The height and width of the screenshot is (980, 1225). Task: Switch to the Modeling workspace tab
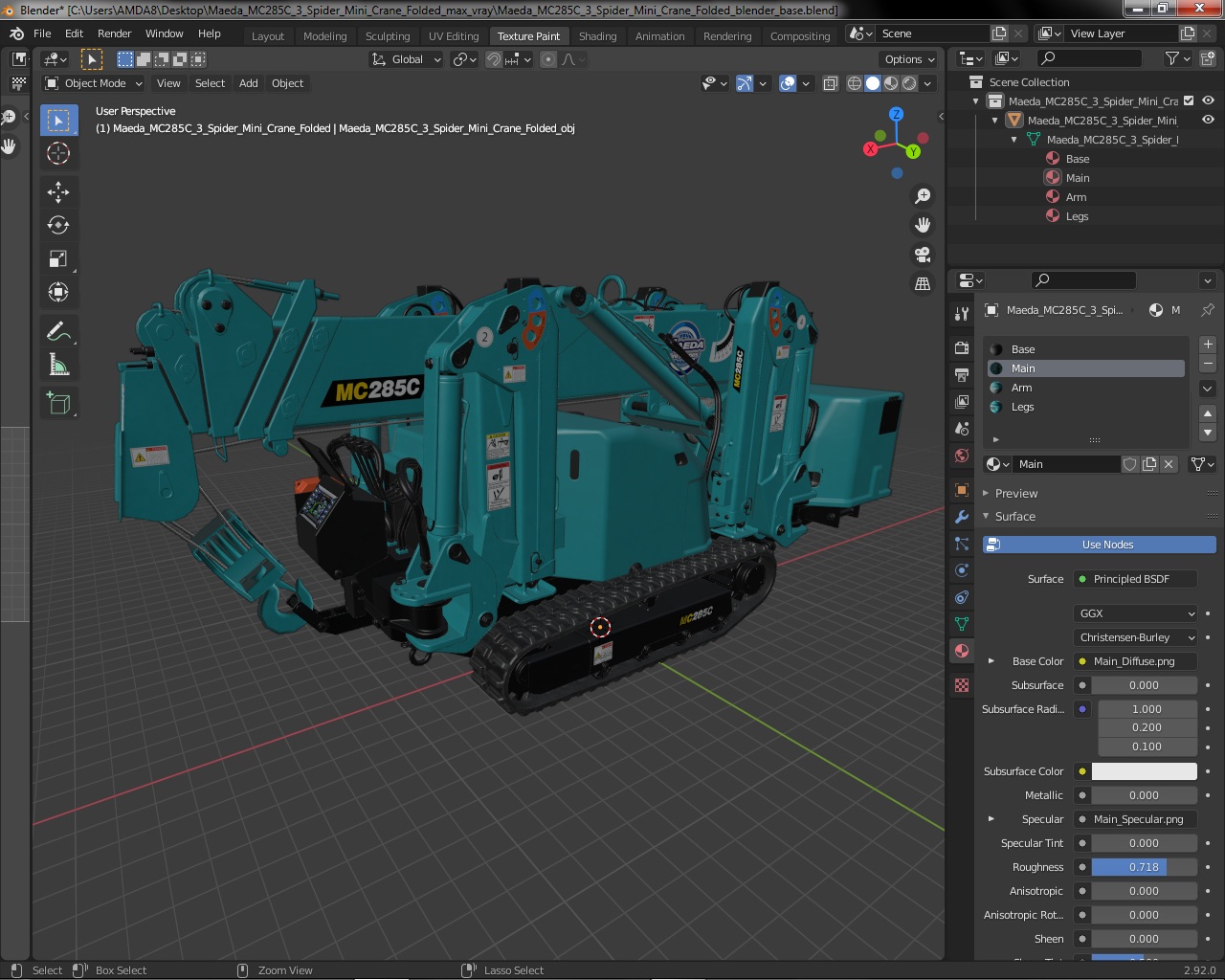(324, 36)
